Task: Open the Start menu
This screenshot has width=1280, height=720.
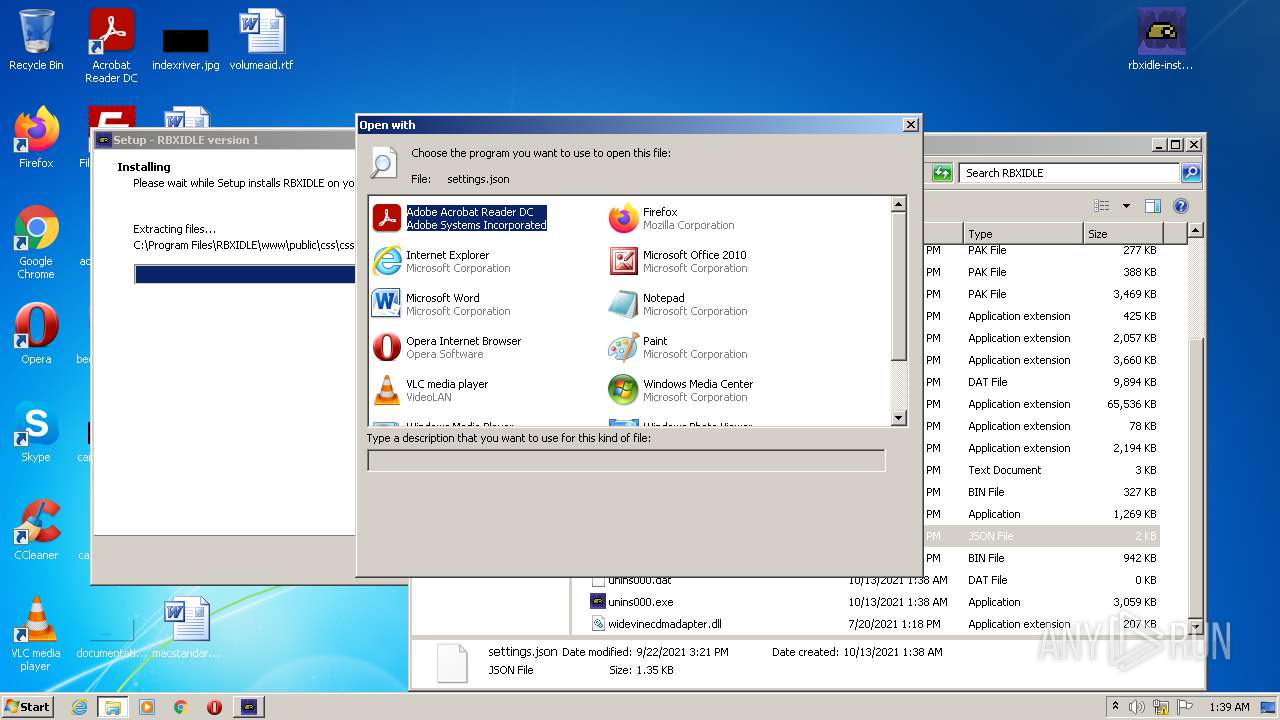Action: pyautogui.click(x=27, y=707)
